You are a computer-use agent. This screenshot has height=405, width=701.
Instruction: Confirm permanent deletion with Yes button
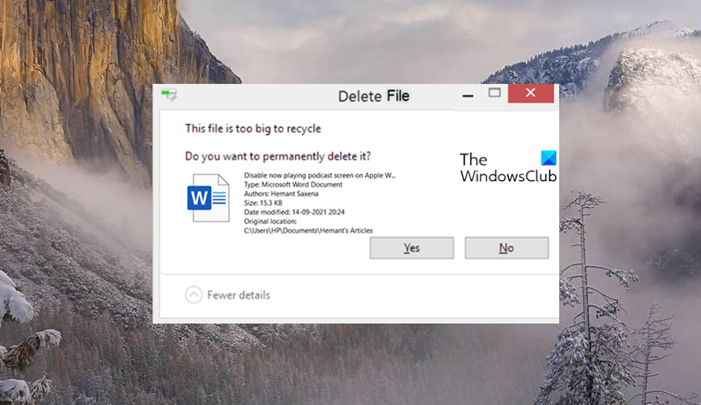click(411, 248)
